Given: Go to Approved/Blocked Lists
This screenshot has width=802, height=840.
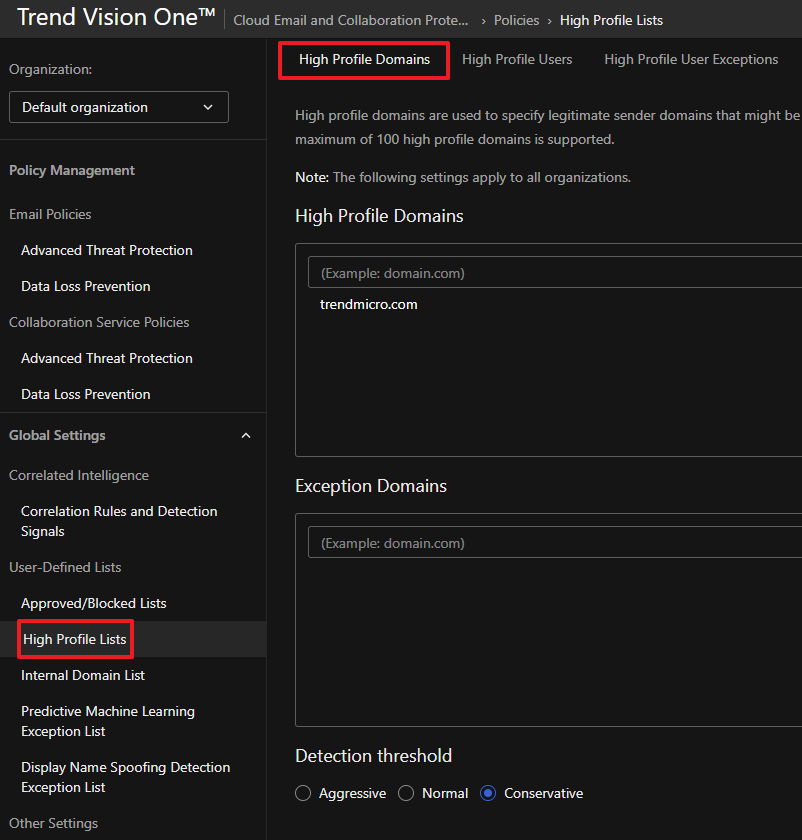Looking at the screenshot, I should point(94,603).
